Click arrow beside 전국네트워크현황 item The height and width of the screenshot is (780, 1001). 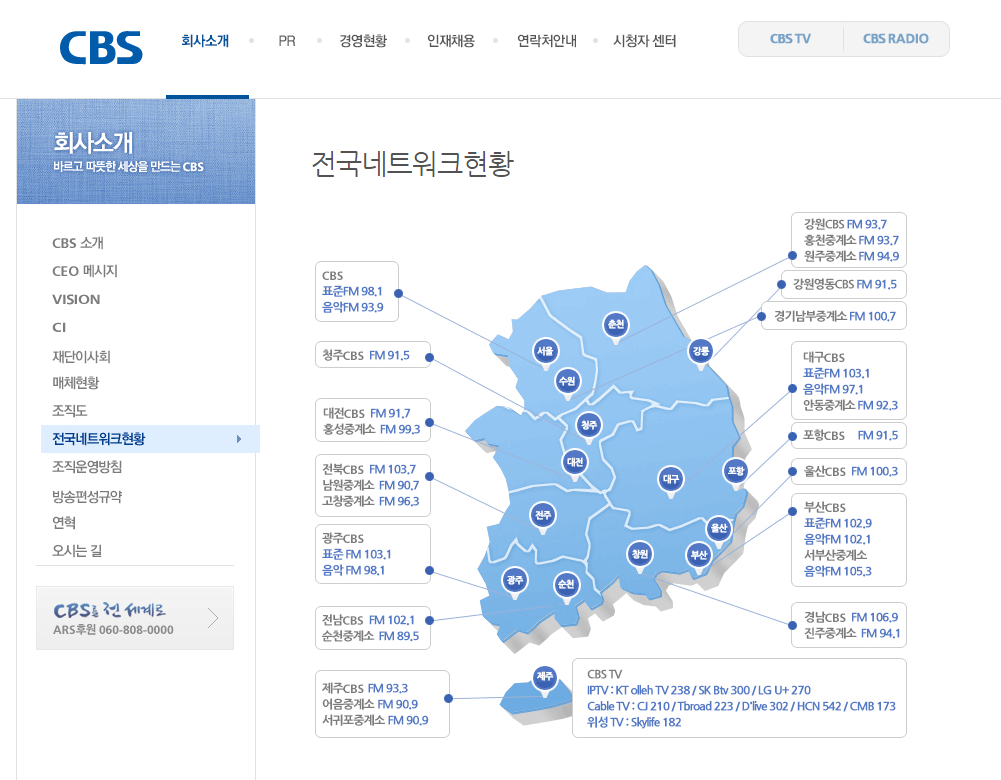click(239, 439)
